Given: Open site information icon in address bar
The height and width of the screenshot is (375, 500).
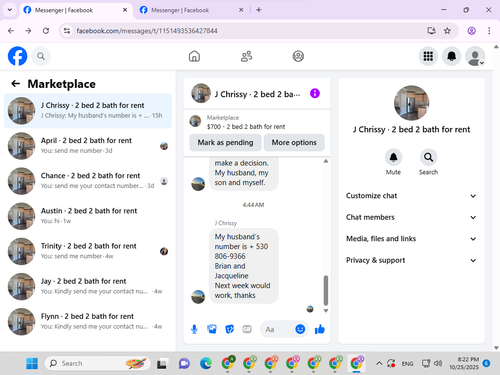Looking at the screenshot, I should point(67,31).
